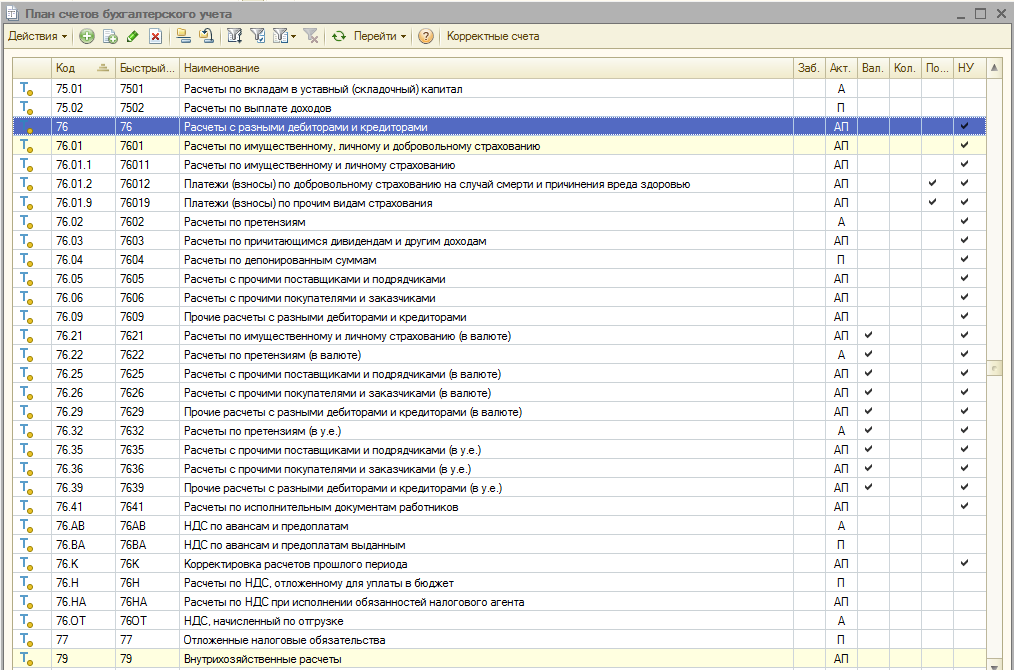Open Help with the question mark icon
This screenshot has width=1014, height=670.
(426, 37)
